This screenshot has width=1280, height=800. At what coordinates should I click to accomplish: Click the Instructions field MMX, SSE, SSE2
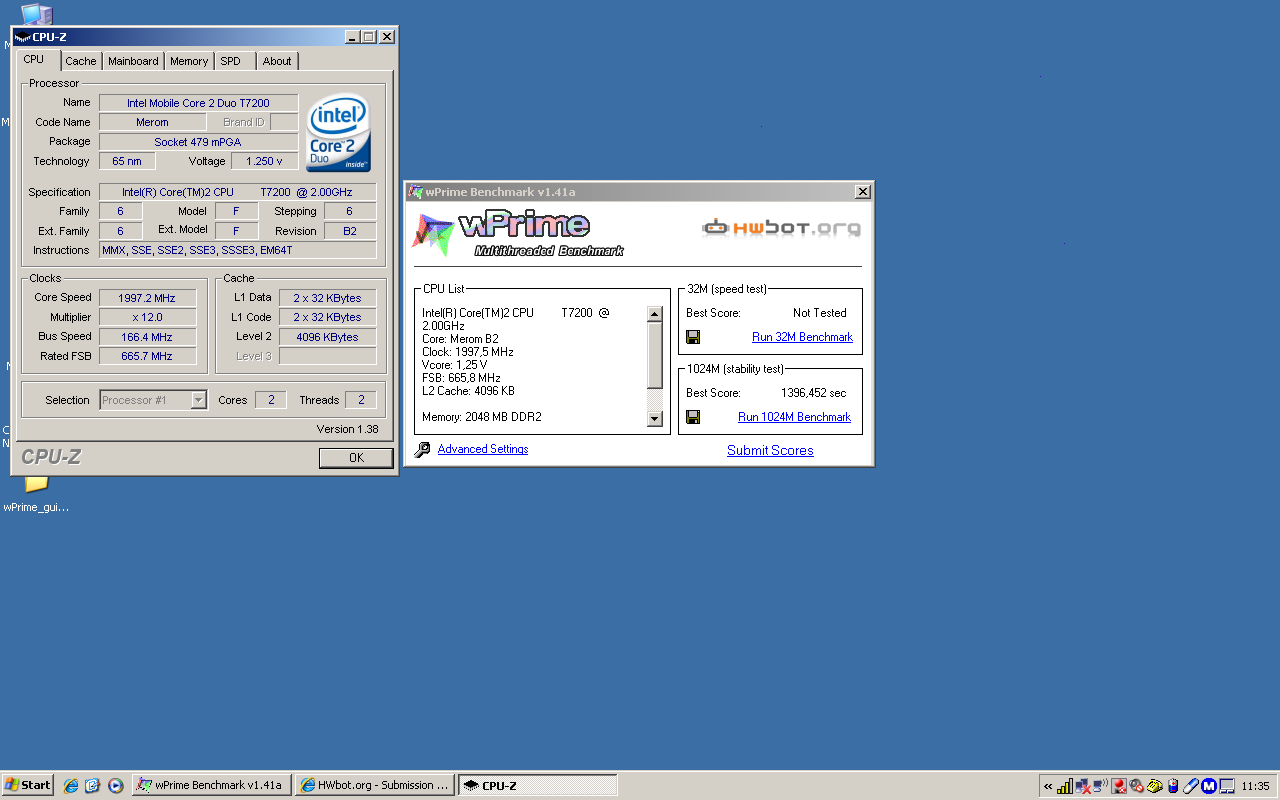[238, 250]
